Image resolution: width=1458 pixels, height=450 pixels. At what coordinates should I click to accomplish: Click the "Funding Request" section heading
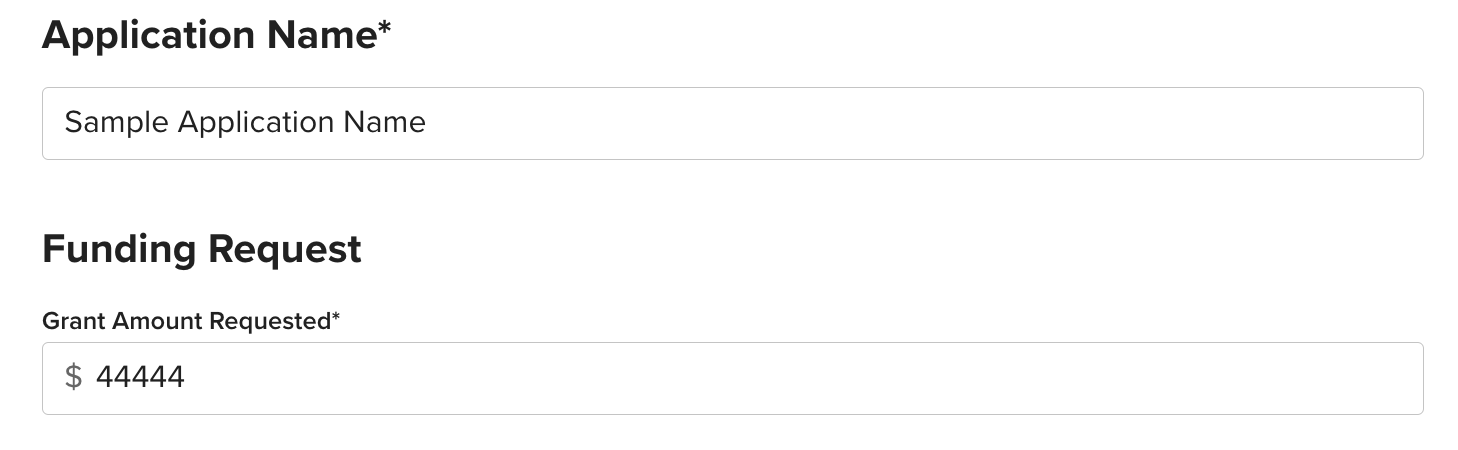[202, 248]
